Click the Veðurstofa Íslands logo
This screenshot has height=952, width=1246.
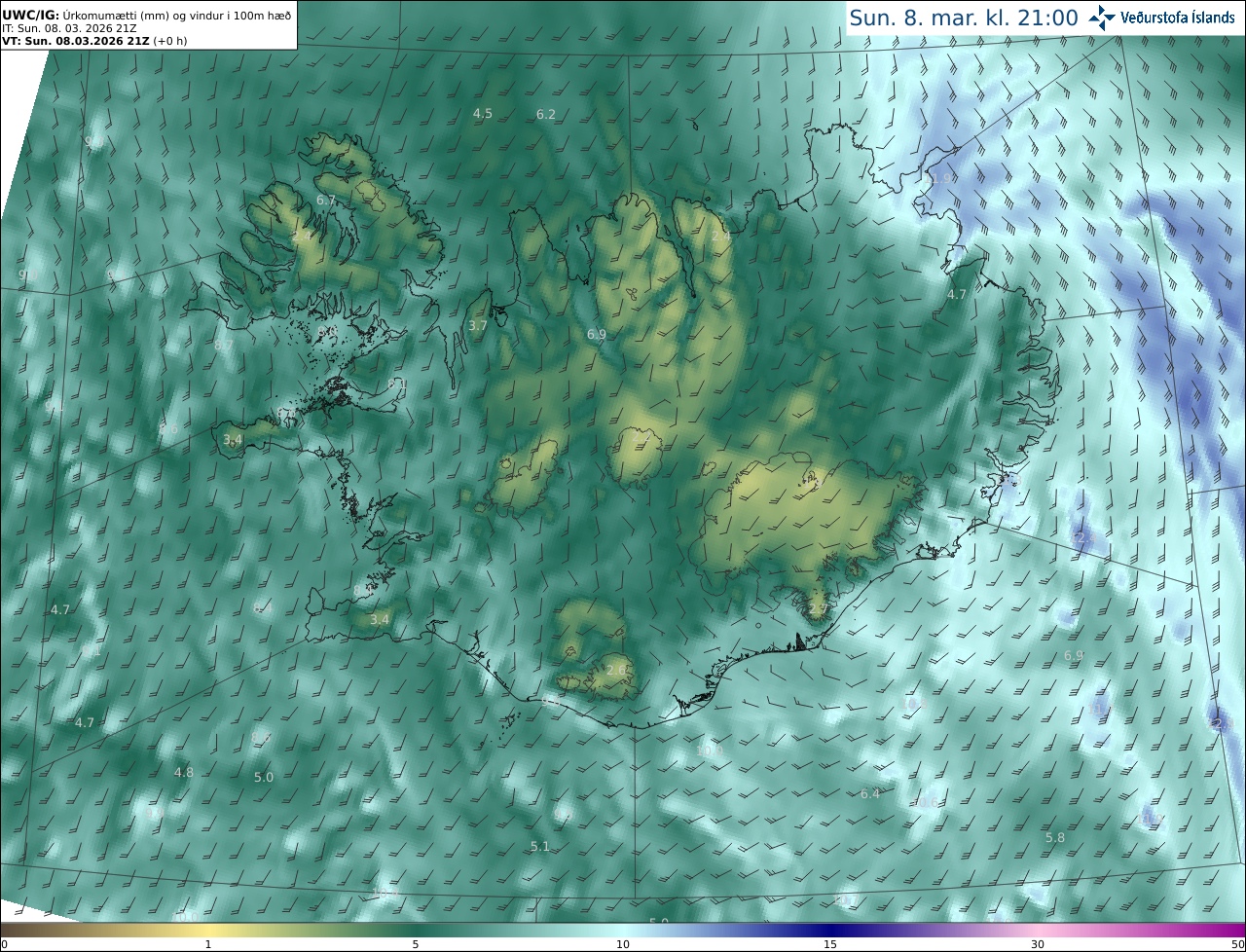[1162, 18]
